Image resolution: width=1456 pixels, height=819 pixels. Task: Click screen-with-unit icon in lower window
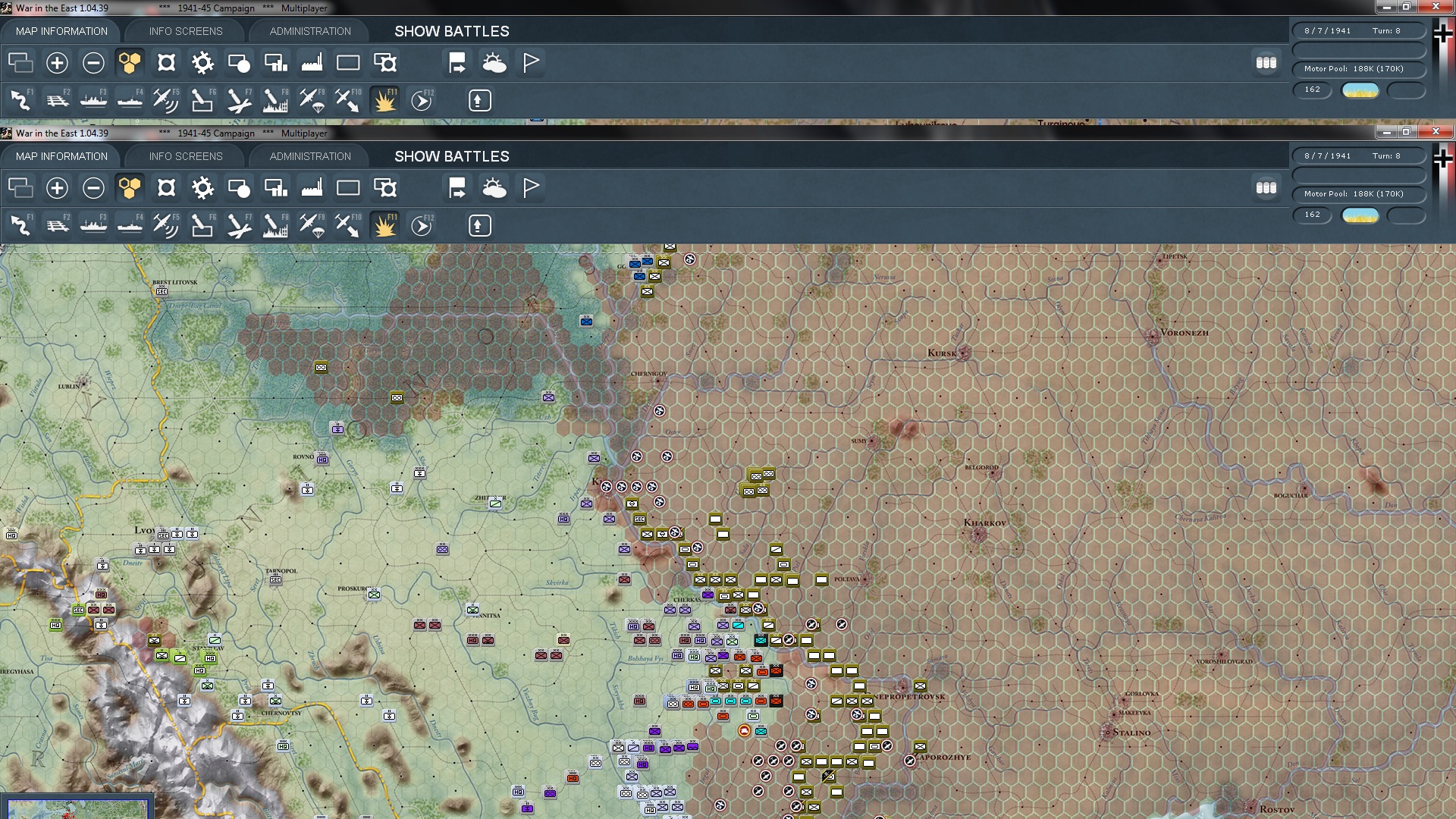pyautogui.click(x=385, y=188)
